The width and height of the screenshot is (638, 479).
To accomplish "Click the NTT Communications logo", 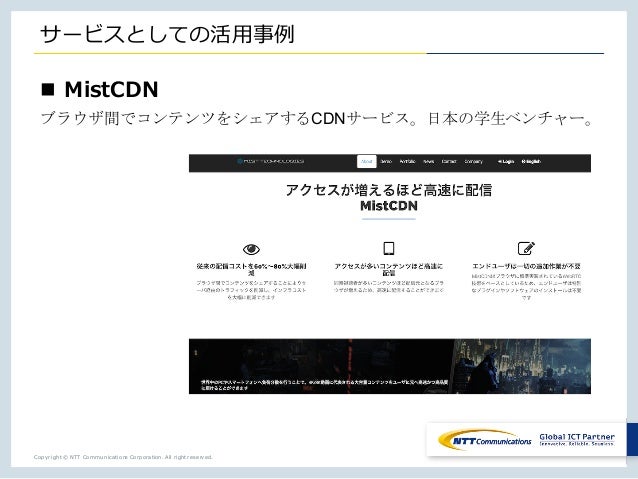I will tap(485, 440).
